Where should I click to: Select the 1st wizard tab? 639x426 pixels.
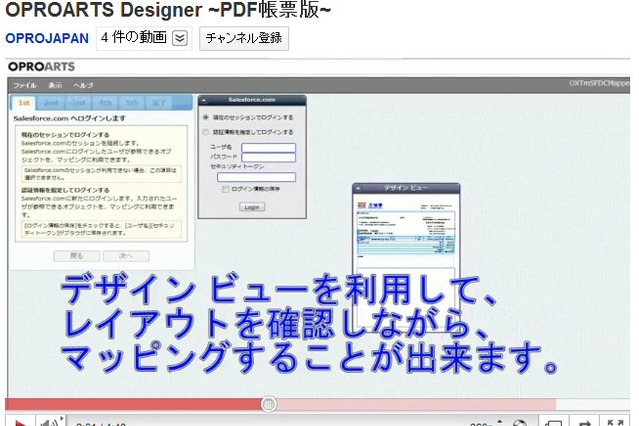pos(24,103)
